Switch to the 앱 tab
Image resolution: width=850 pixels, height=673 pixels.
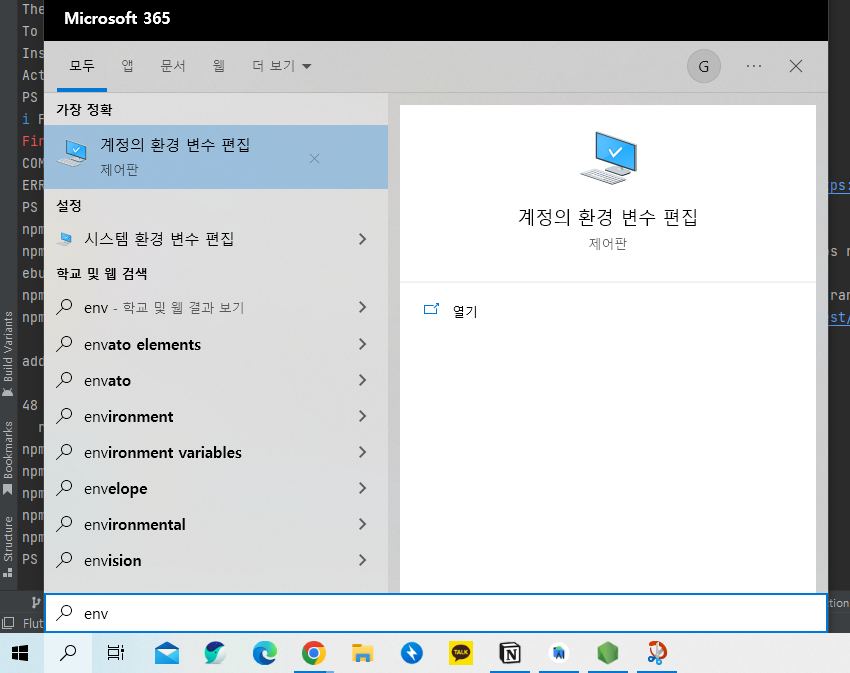127,66
